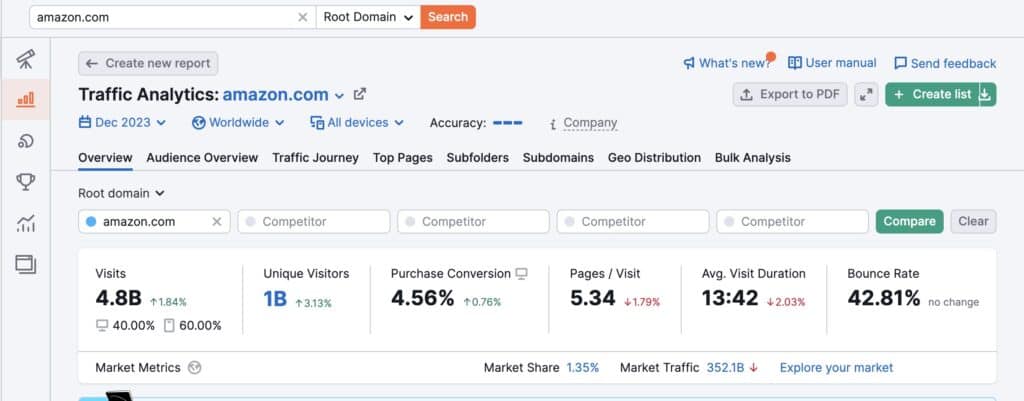Click the green Compare button

(909, 221)
